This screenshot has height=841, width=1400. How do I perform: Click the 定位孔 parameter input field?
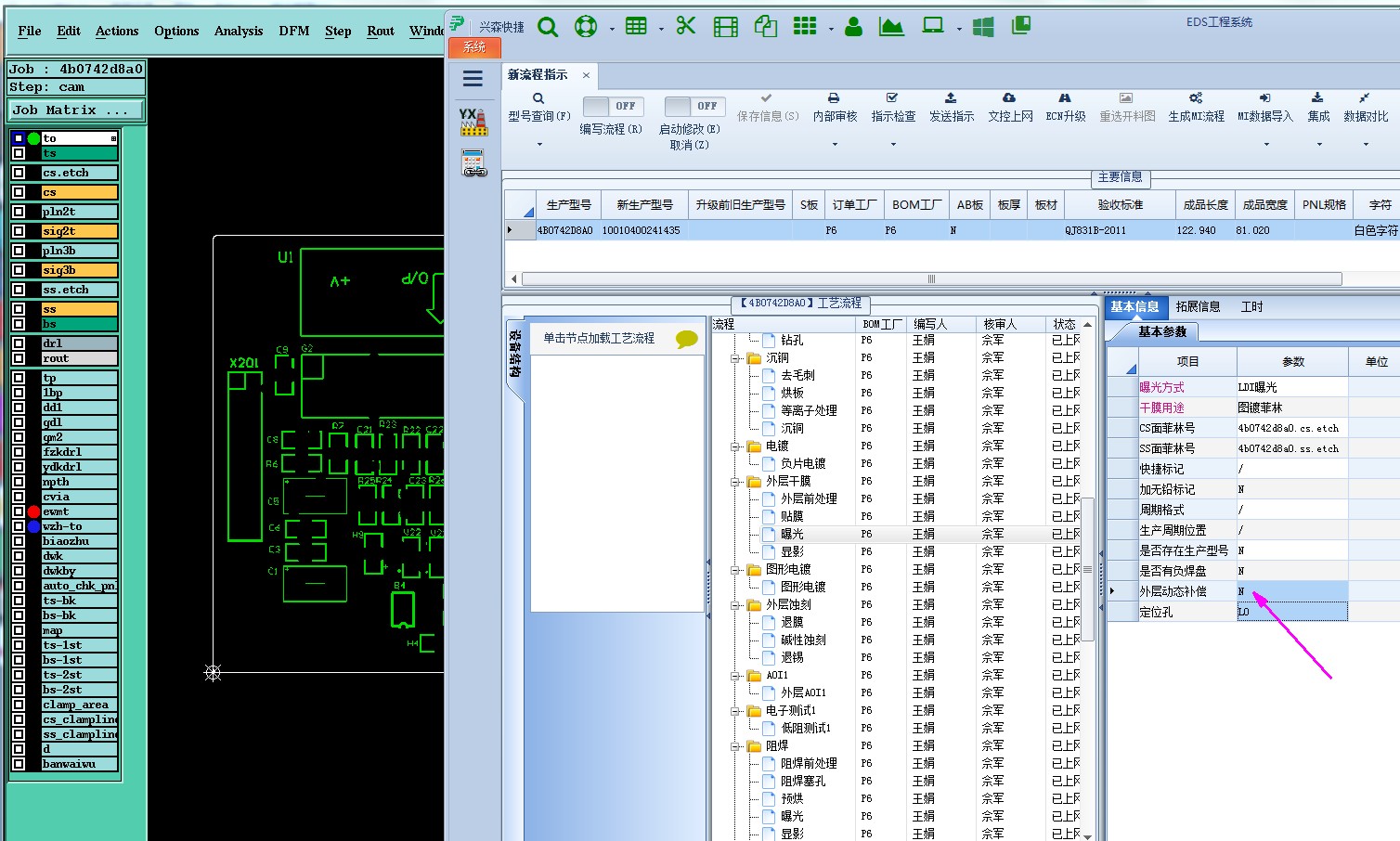point(1291,612)
